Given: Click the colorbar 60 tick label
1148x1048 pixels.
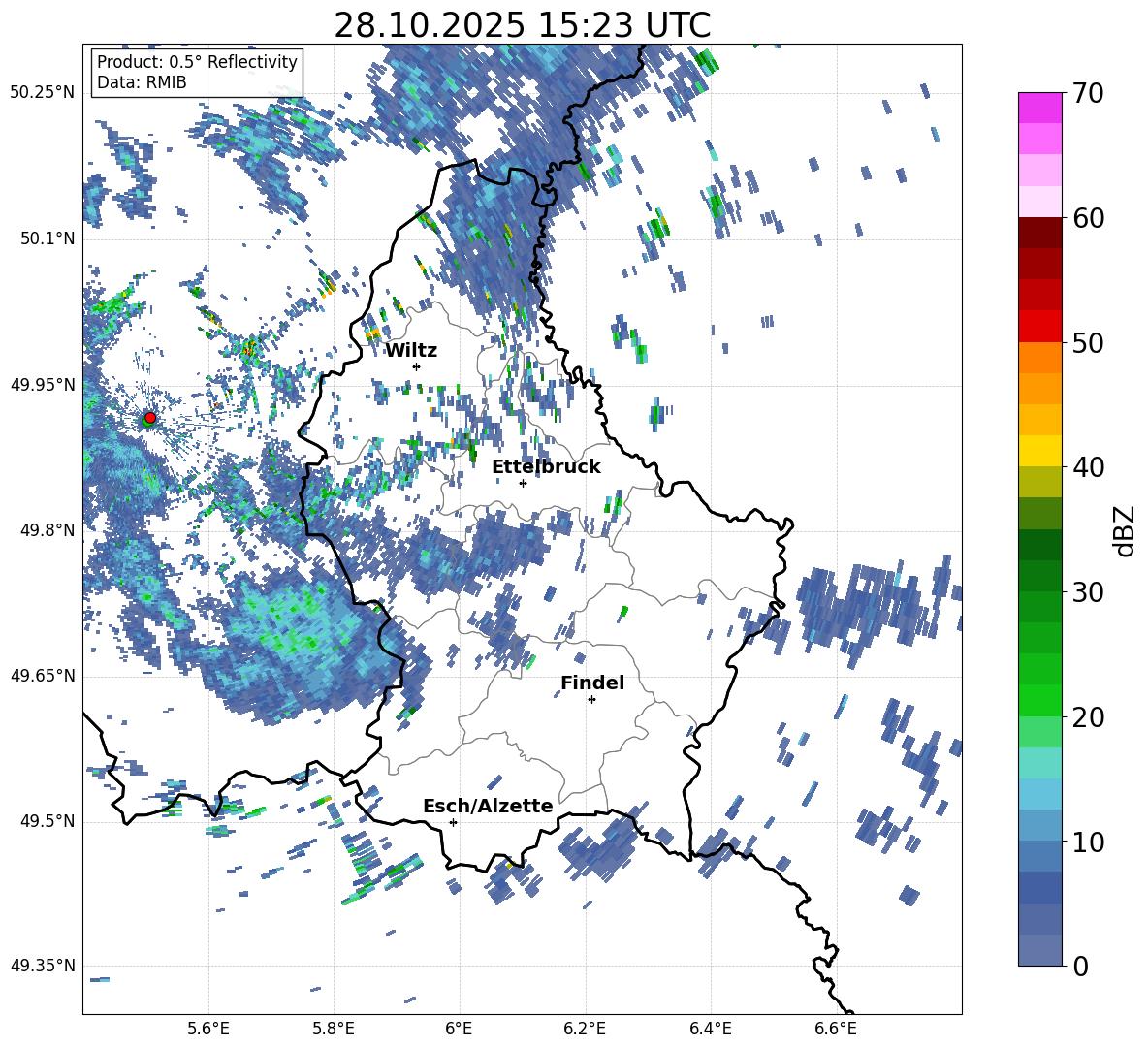Looking at the screenshot, I should click(x=1088, y=218).
